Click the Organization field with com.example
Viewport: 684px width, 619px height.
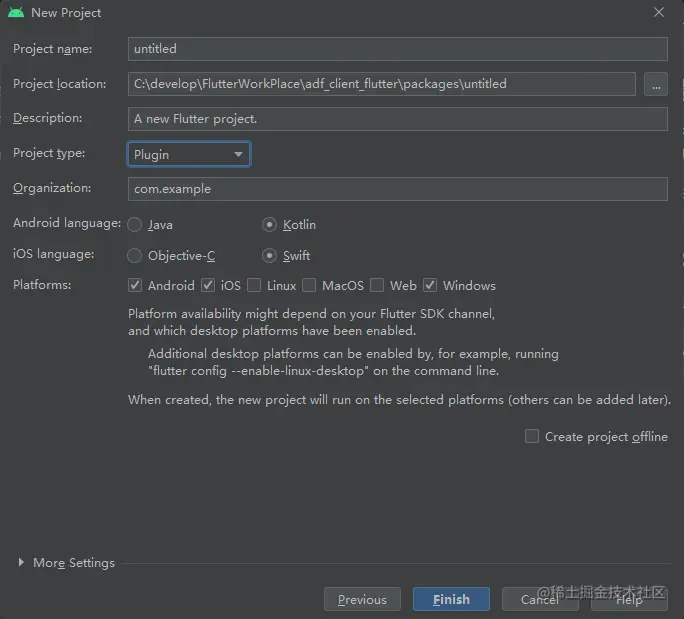(x=397, y=189)
